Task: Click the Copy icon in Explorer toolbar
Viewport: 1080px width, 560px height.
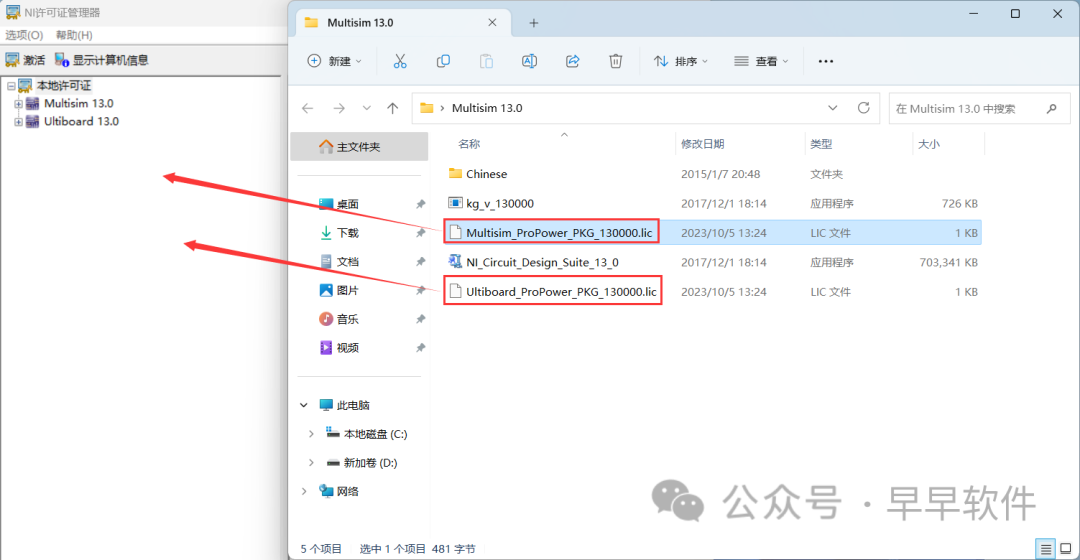Action: click(x=443, y=61)
